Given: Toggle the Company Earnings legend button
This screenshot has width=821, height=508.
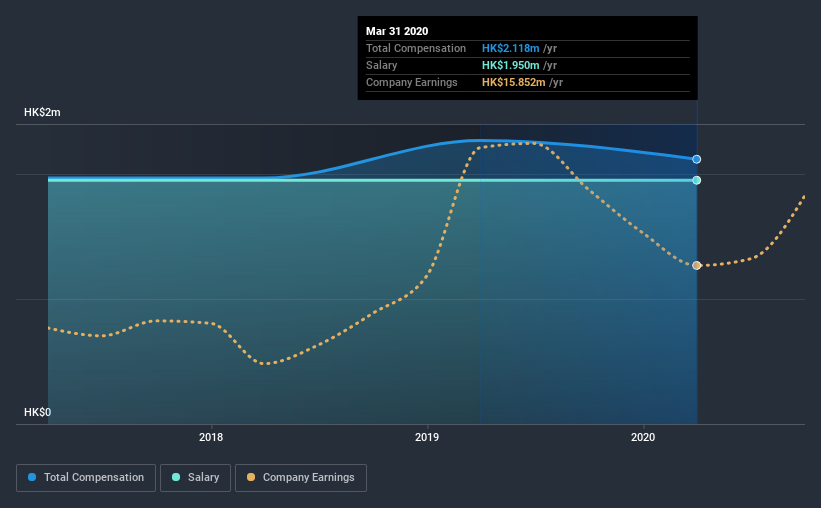Looking at the screenshot, I should [301, 478].
